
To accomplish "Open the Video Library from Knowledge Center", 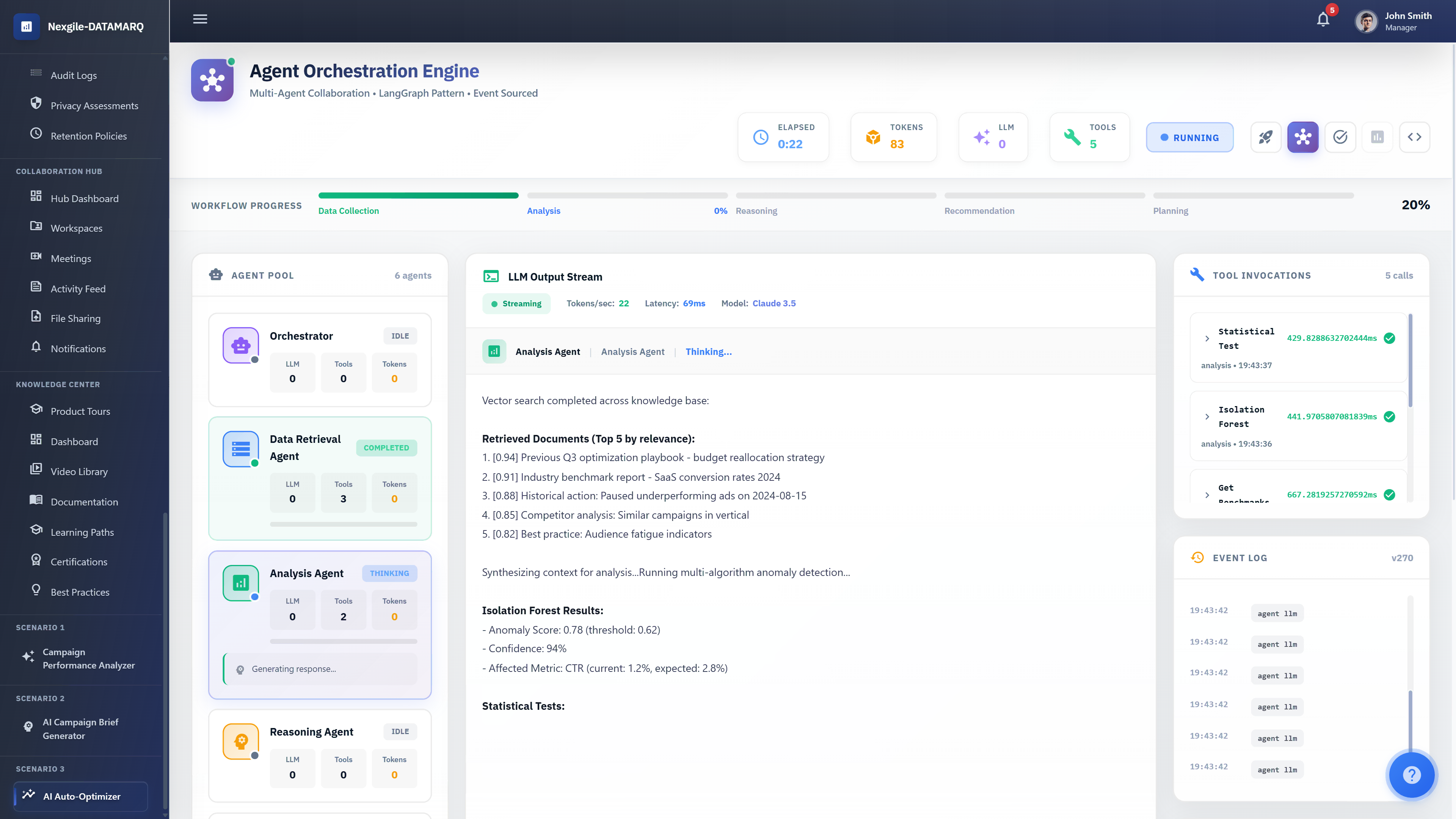I will (x=78, y=471).
